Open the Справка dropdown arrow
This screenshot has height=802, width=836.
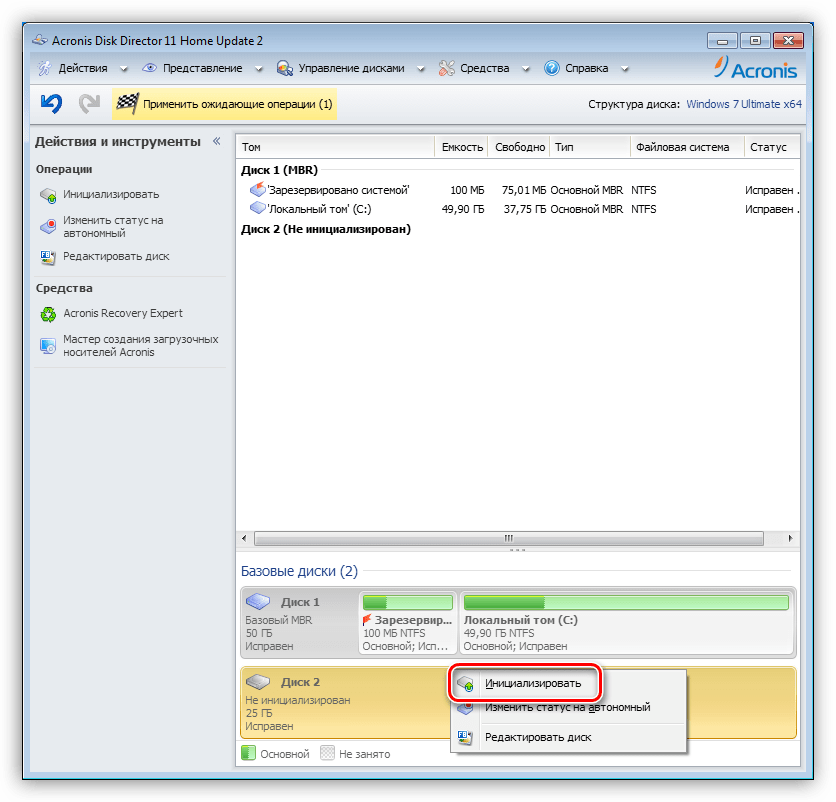[x=625, y=69]
